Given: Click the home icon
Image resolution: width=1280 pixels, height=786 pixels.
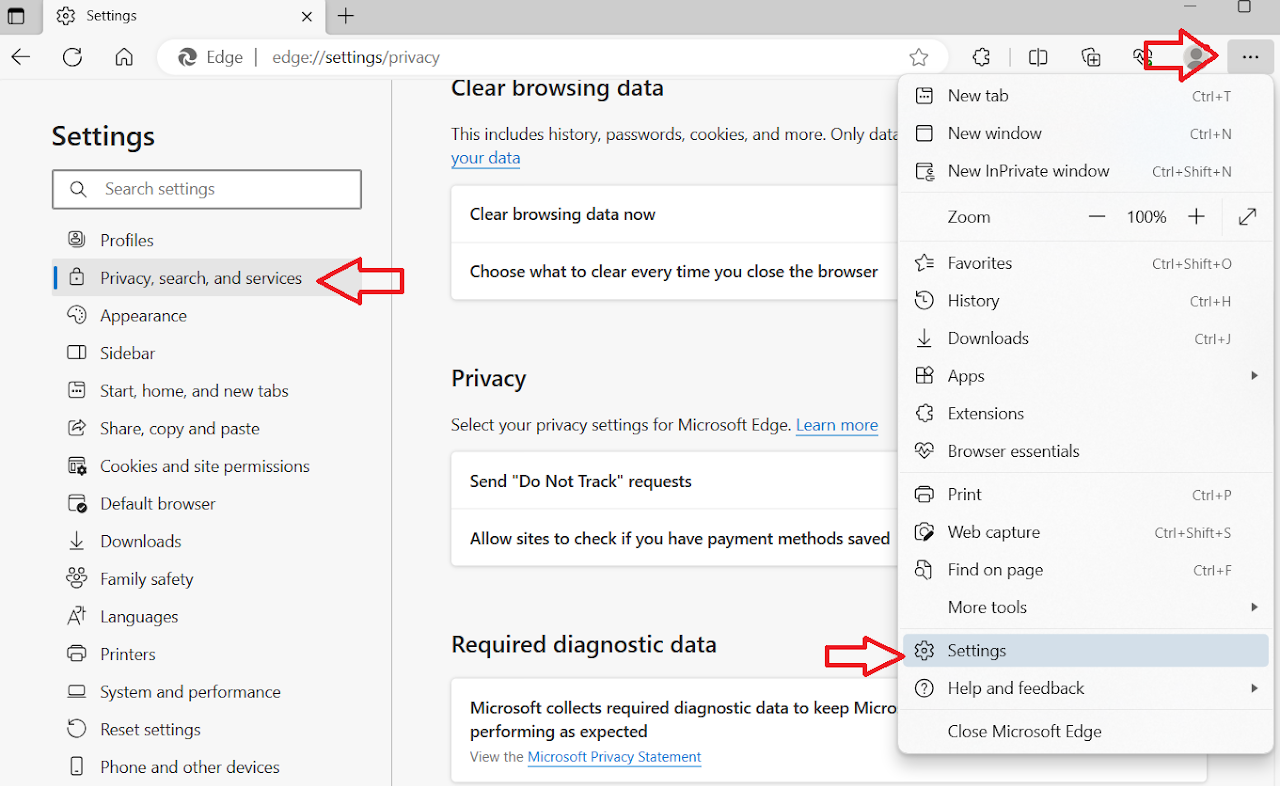Looking at the screenshot, I should [x=124, y=57].
